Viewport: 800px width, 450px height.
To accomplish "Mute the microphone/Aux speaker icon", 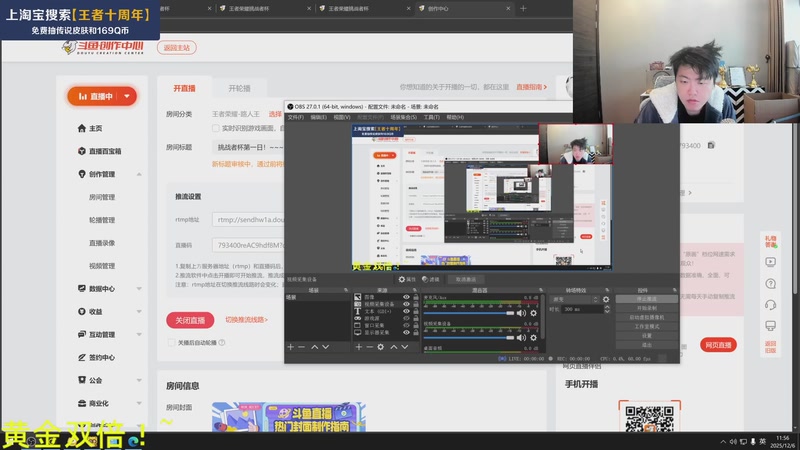I will (x=521, y=313).
